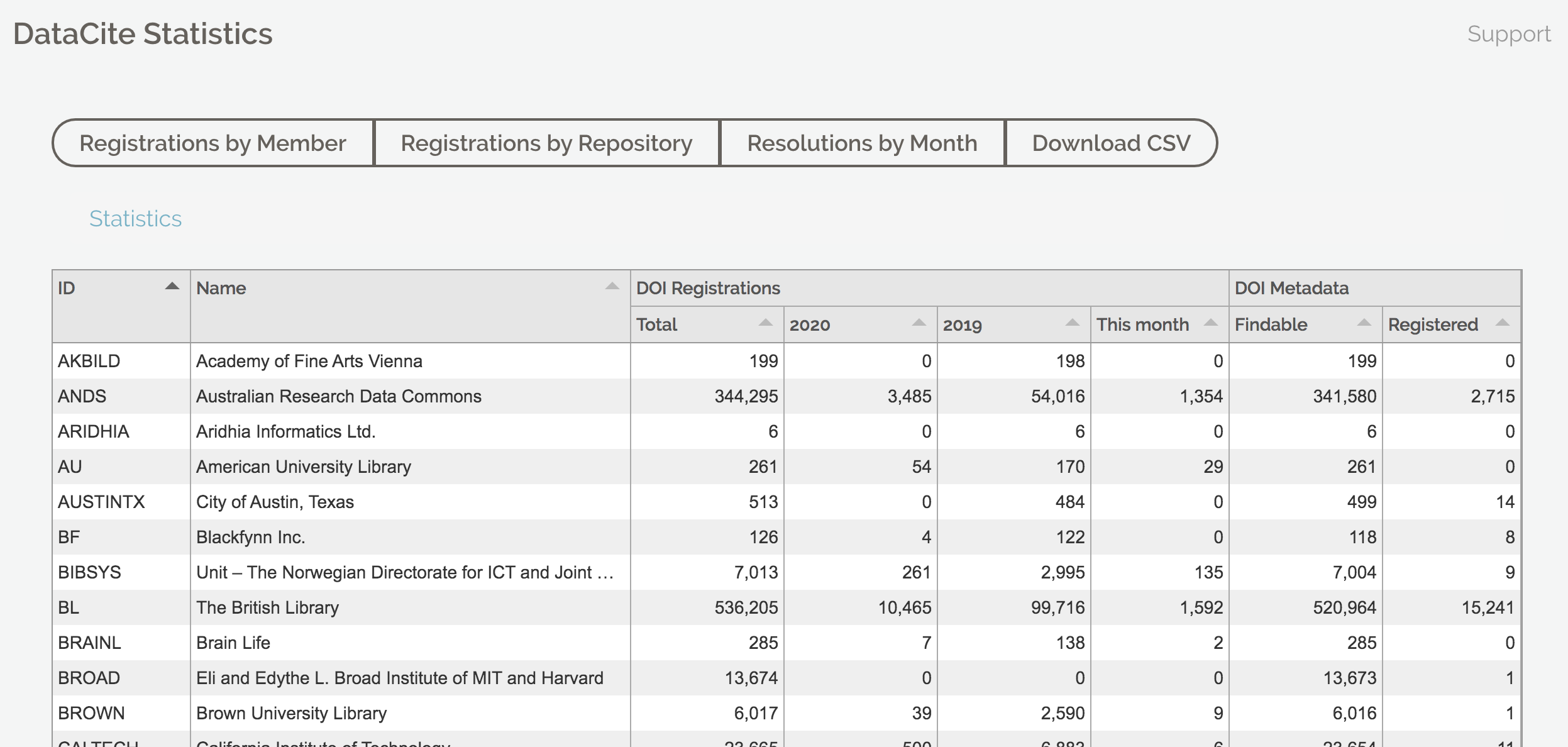
Task: Click Brain Life name
Action: (233, 643)
